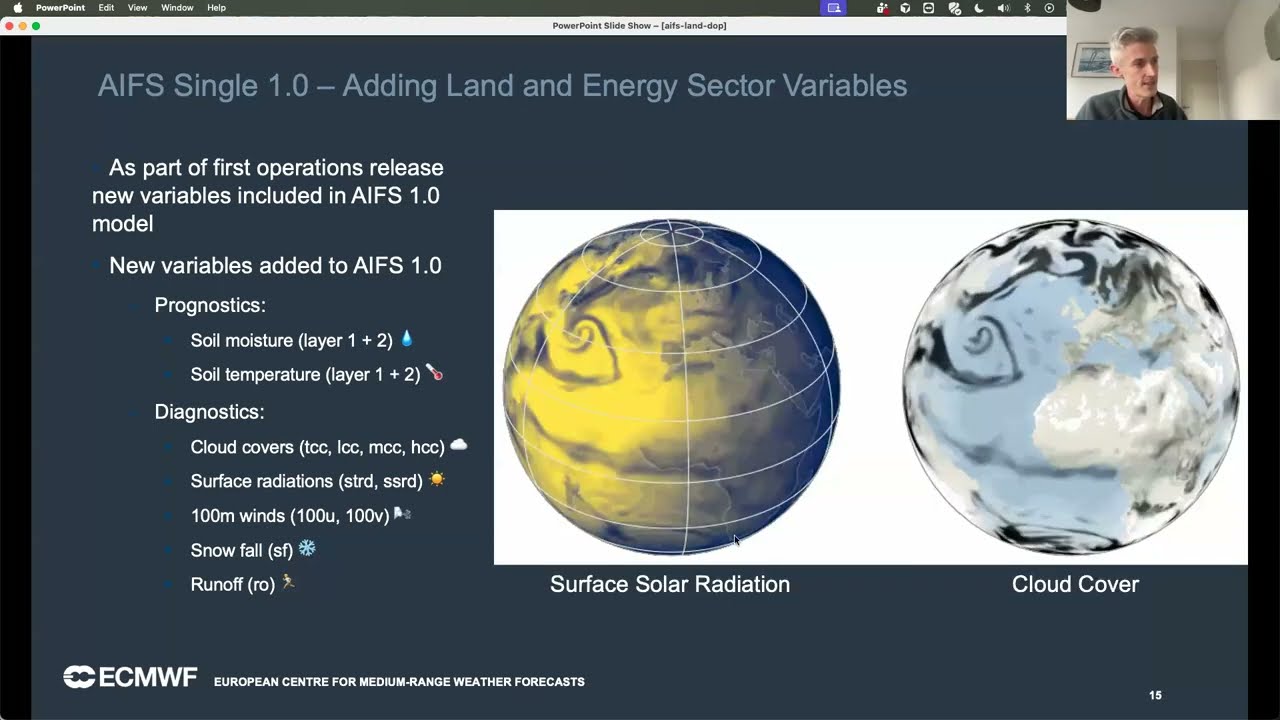Viewport: 1280px width, 720px height.
Task: Open the Bluetooth menu icon
Action: (x=1027, y=8)
